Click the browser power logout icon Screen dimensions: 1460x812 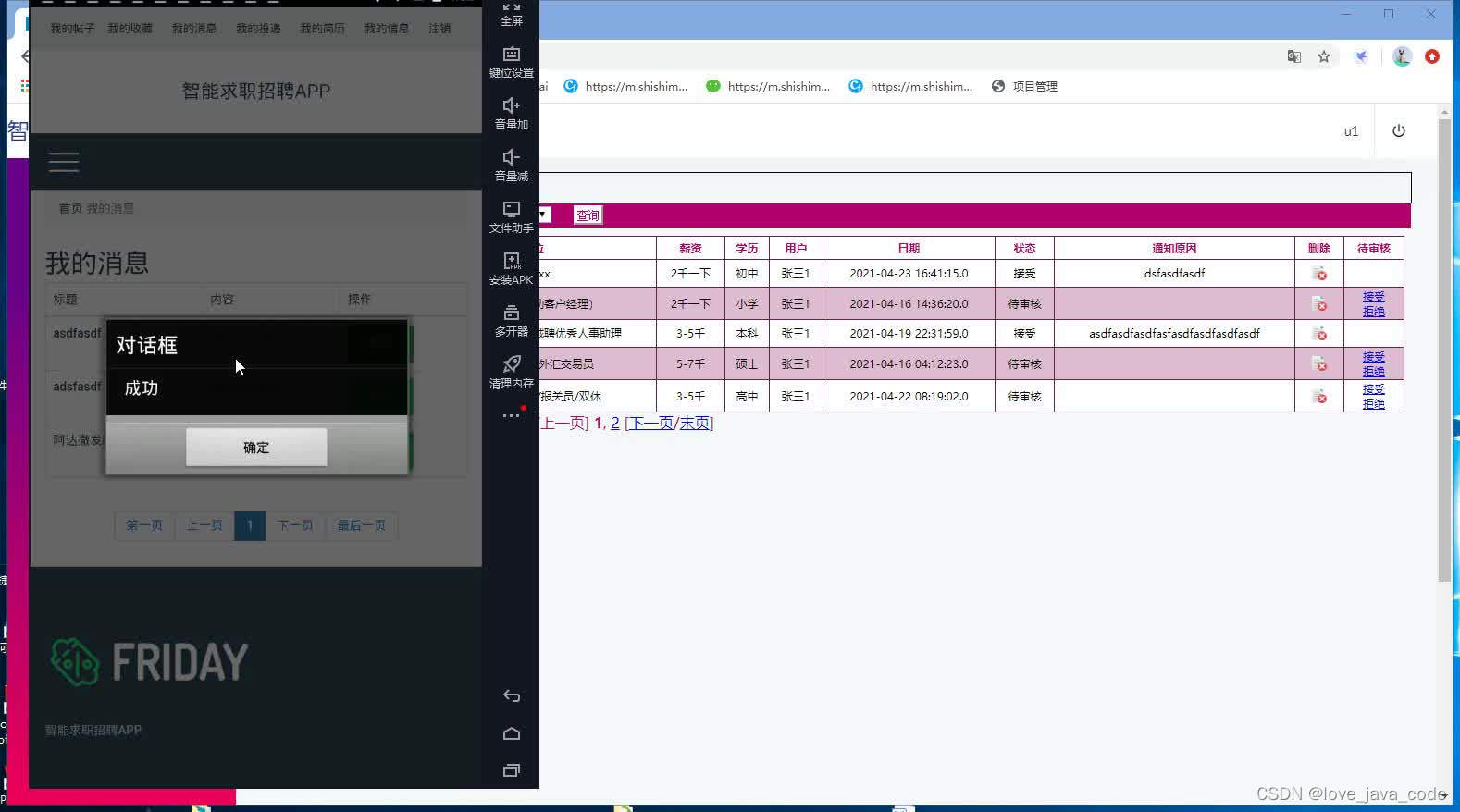[1399, 131]
